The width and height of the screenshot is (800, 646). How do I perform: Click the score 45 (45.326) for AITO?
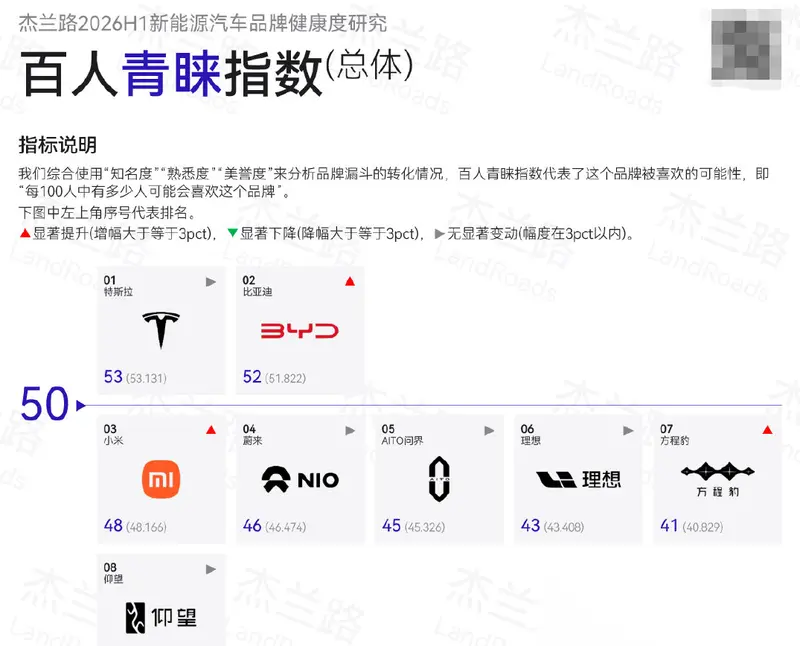[413, 526]
